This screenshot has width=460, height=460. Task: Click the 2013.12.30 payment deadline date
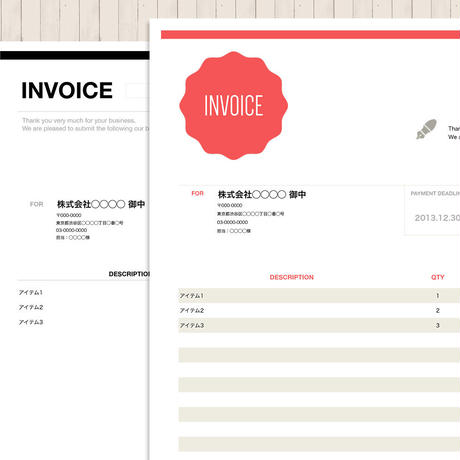pos(437,218)
